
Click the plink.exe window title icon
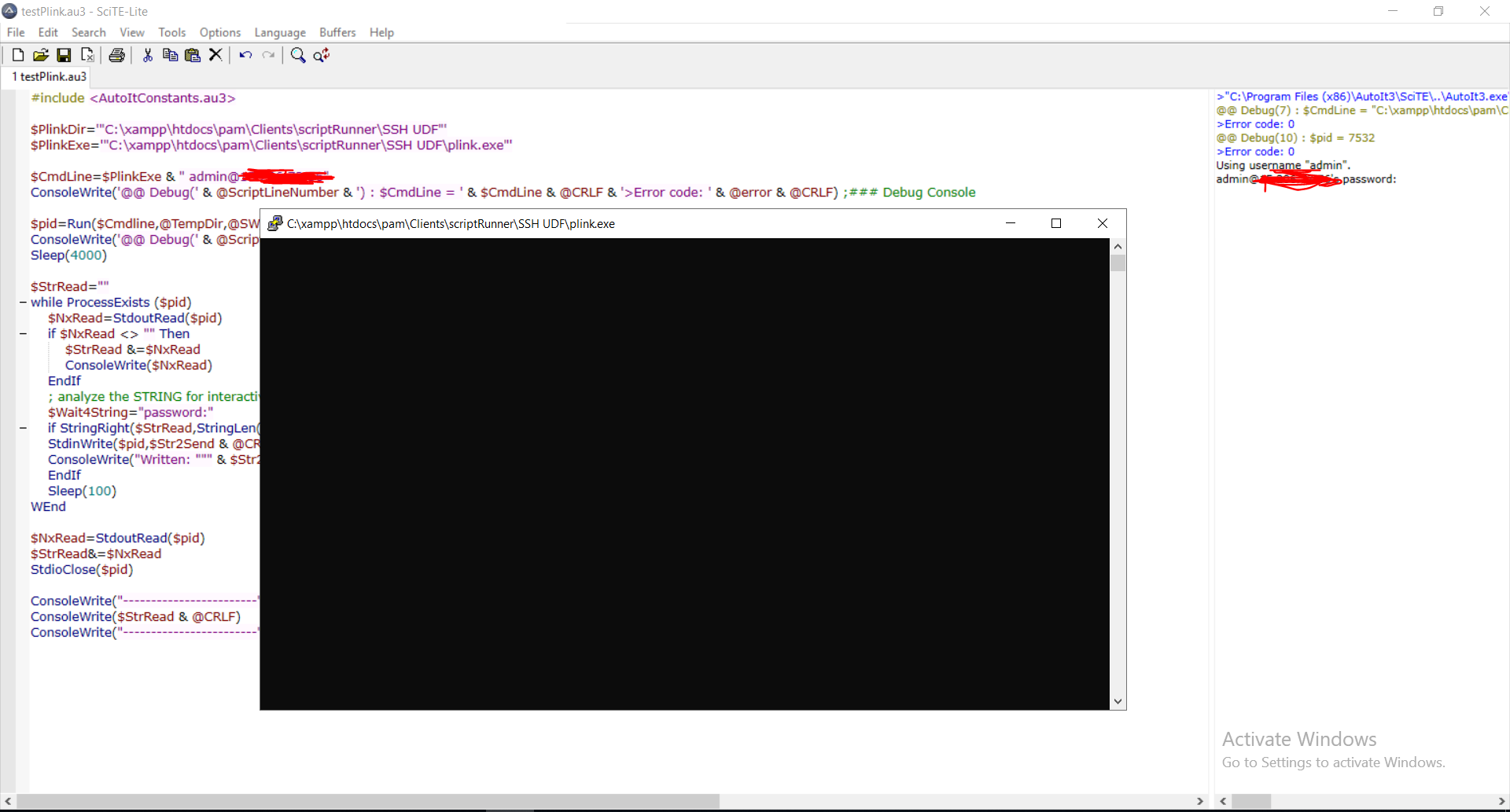[274, 223]
